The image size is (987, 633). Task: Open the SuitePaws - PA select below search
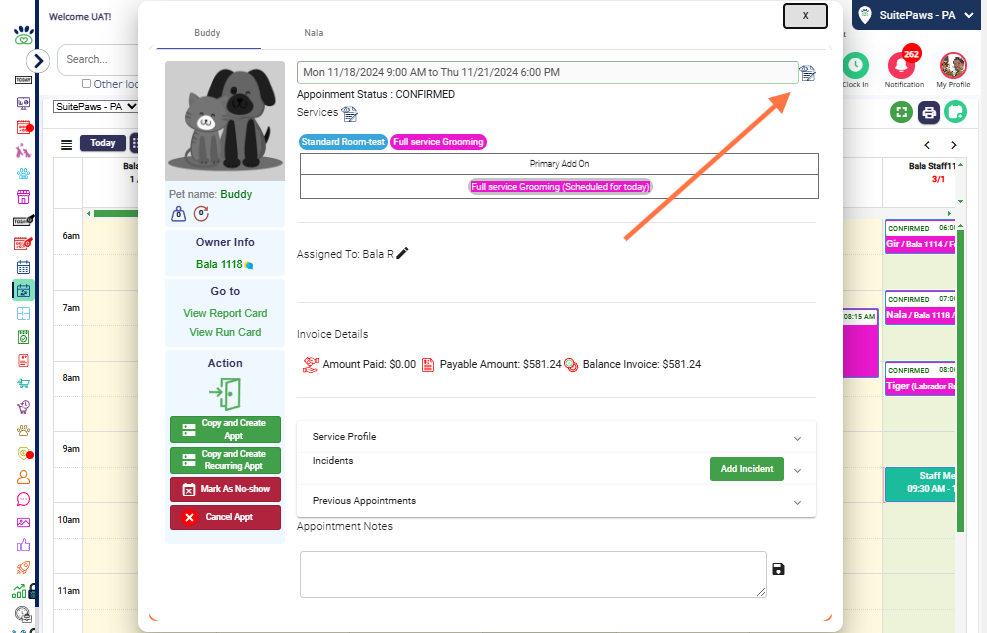point(96,106)
